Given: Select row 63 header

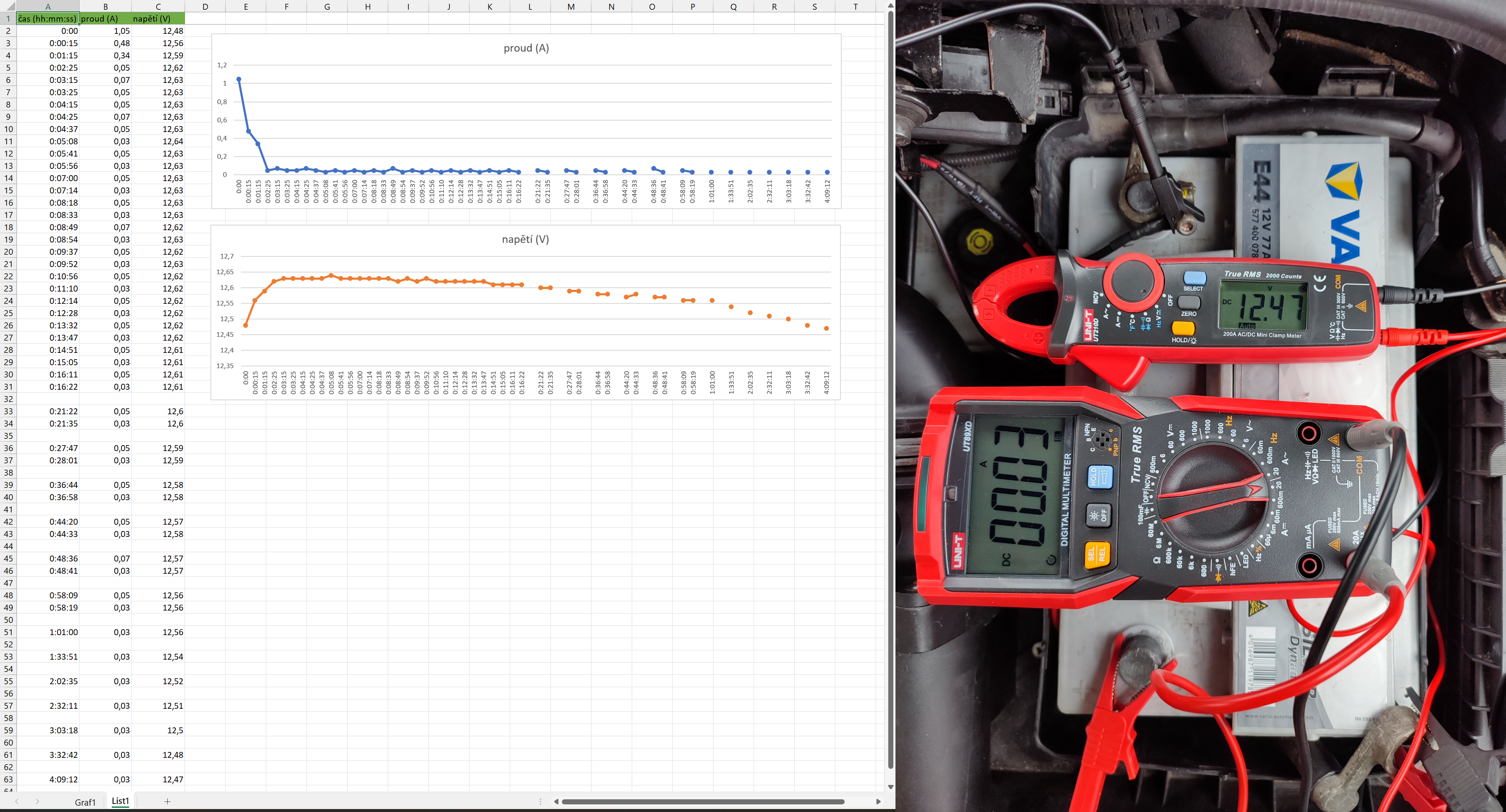Looking at the screenshot, I should coord(8,779).
